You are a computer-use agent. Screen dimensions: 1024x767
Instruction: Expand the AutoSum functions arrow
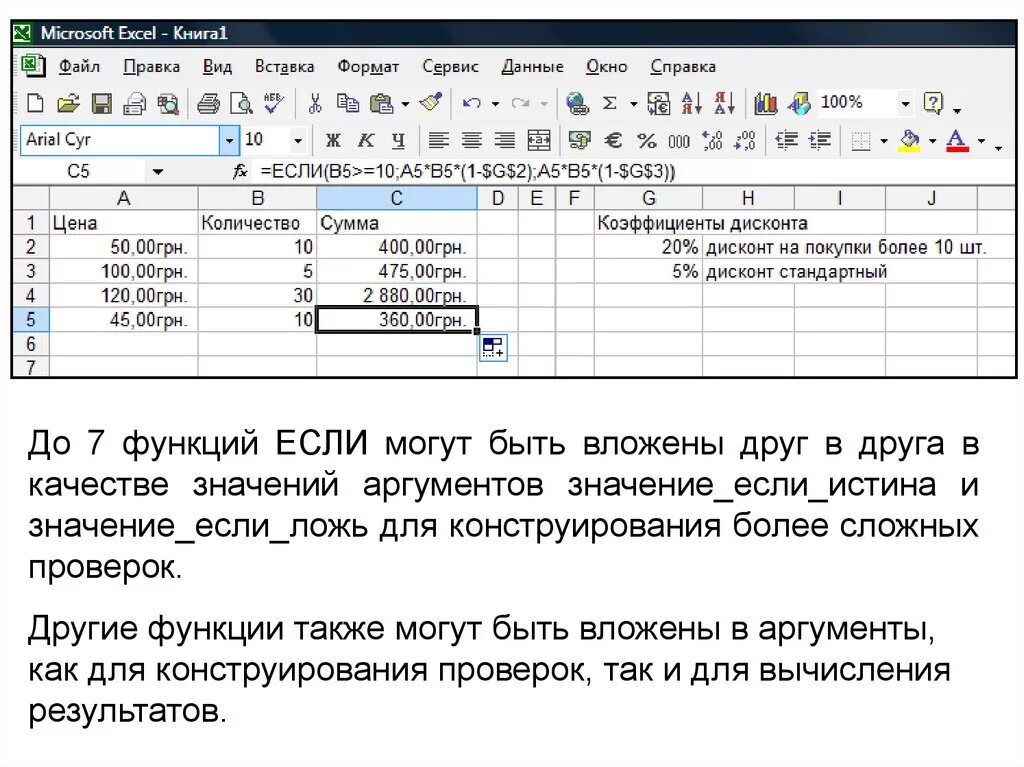click(x=633, y=104)
